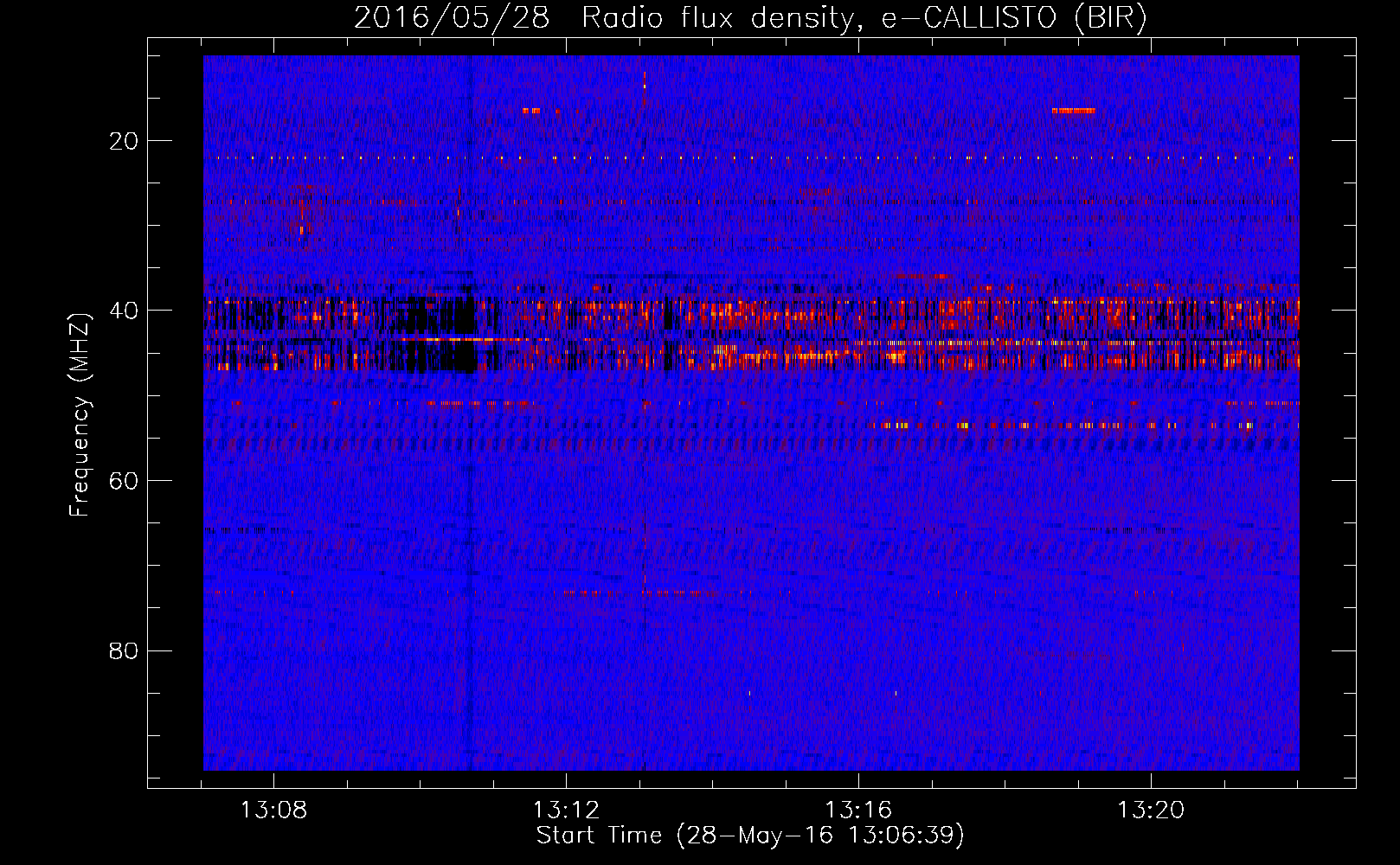Click the 13:16 time tick label
This screenshot has height=865, width=1400.
tap(858, 811)
